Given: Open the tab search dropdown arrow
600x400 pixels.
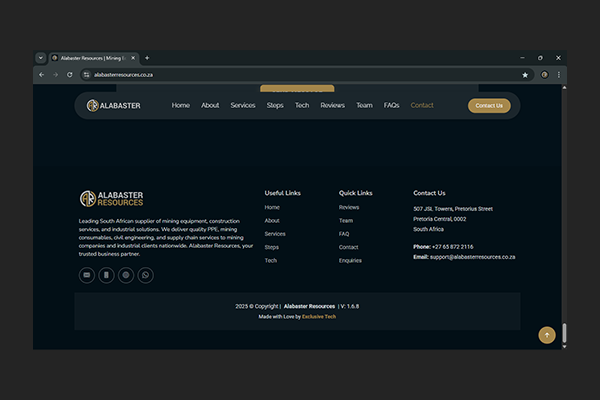Looking at the screenshot, I should [41, 58].
